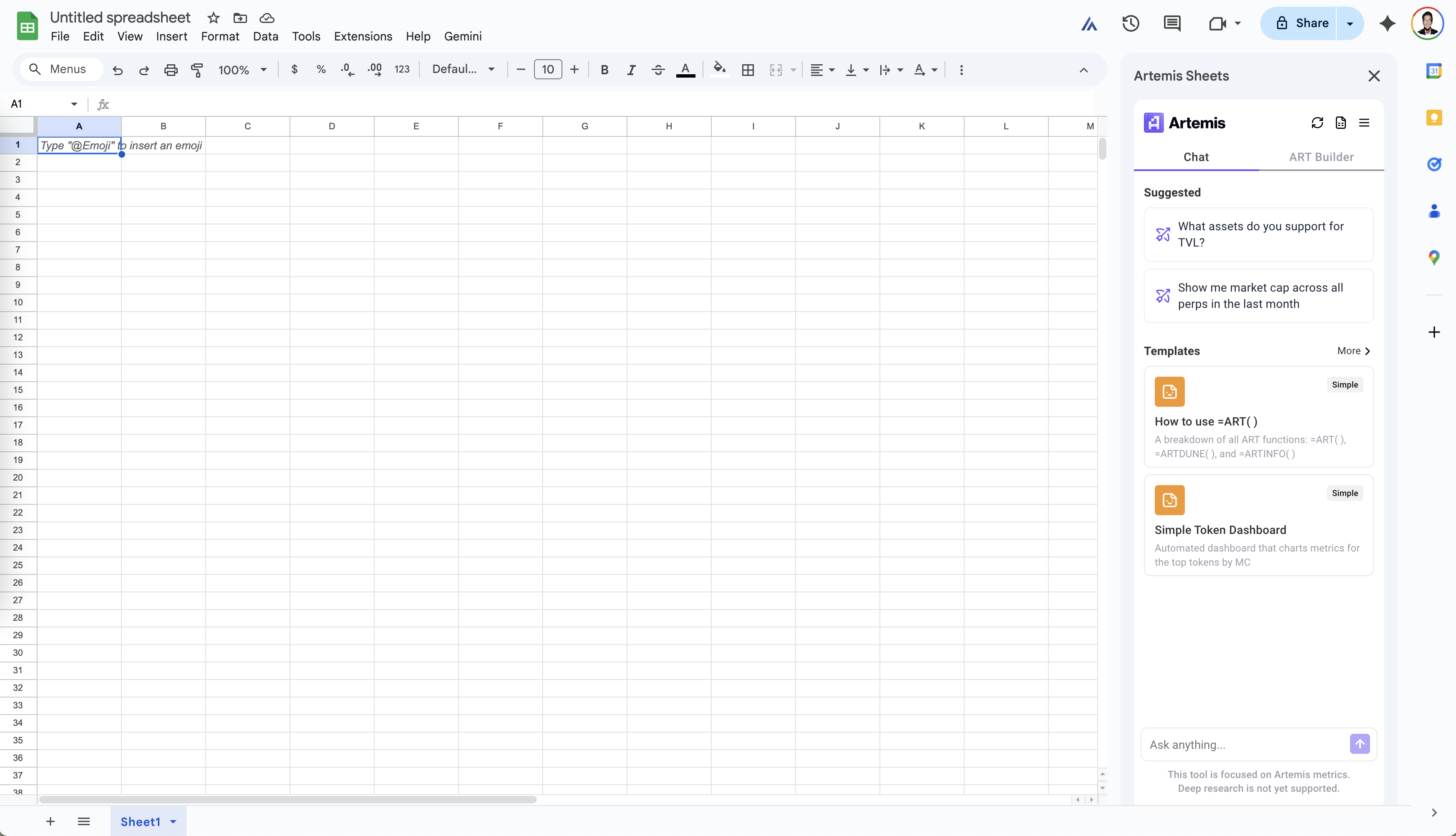Open the Sheet1 tab dropdown arrow
The image size is (1456, 836).
point(174,822)
